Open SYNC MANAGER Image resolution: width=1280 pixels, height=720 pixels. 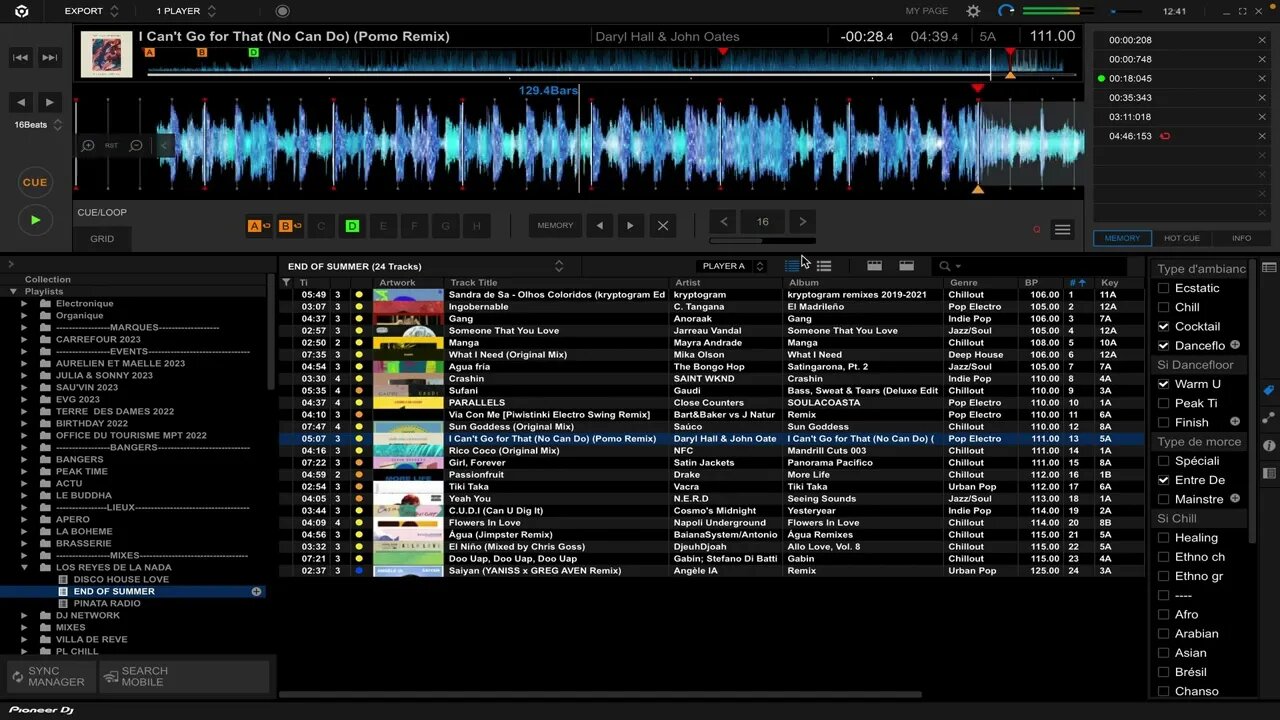tap(49, 676)
